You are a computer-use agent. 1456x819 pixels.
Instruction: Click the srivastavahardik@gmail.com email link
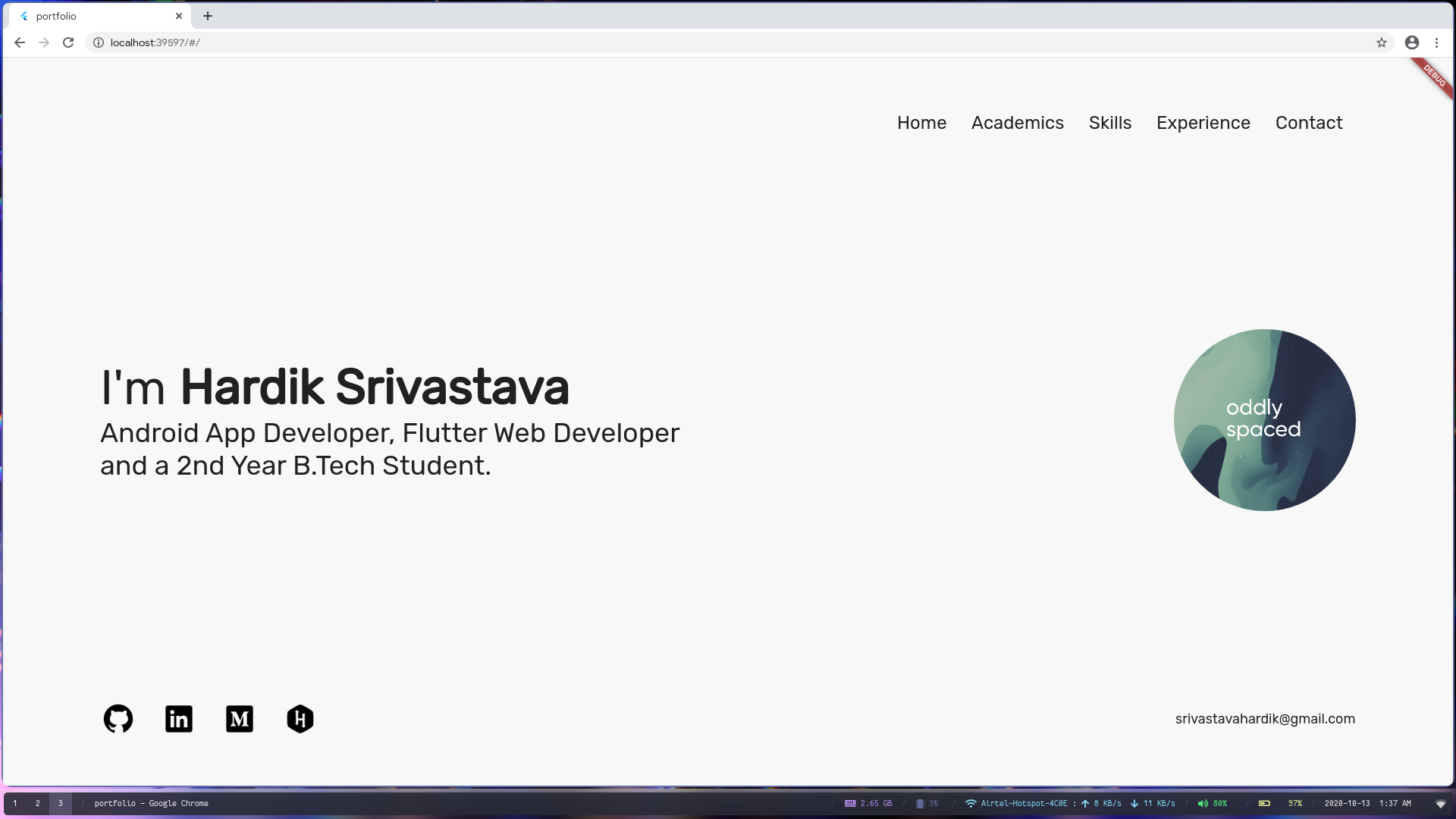click(x=1264, y=719)
